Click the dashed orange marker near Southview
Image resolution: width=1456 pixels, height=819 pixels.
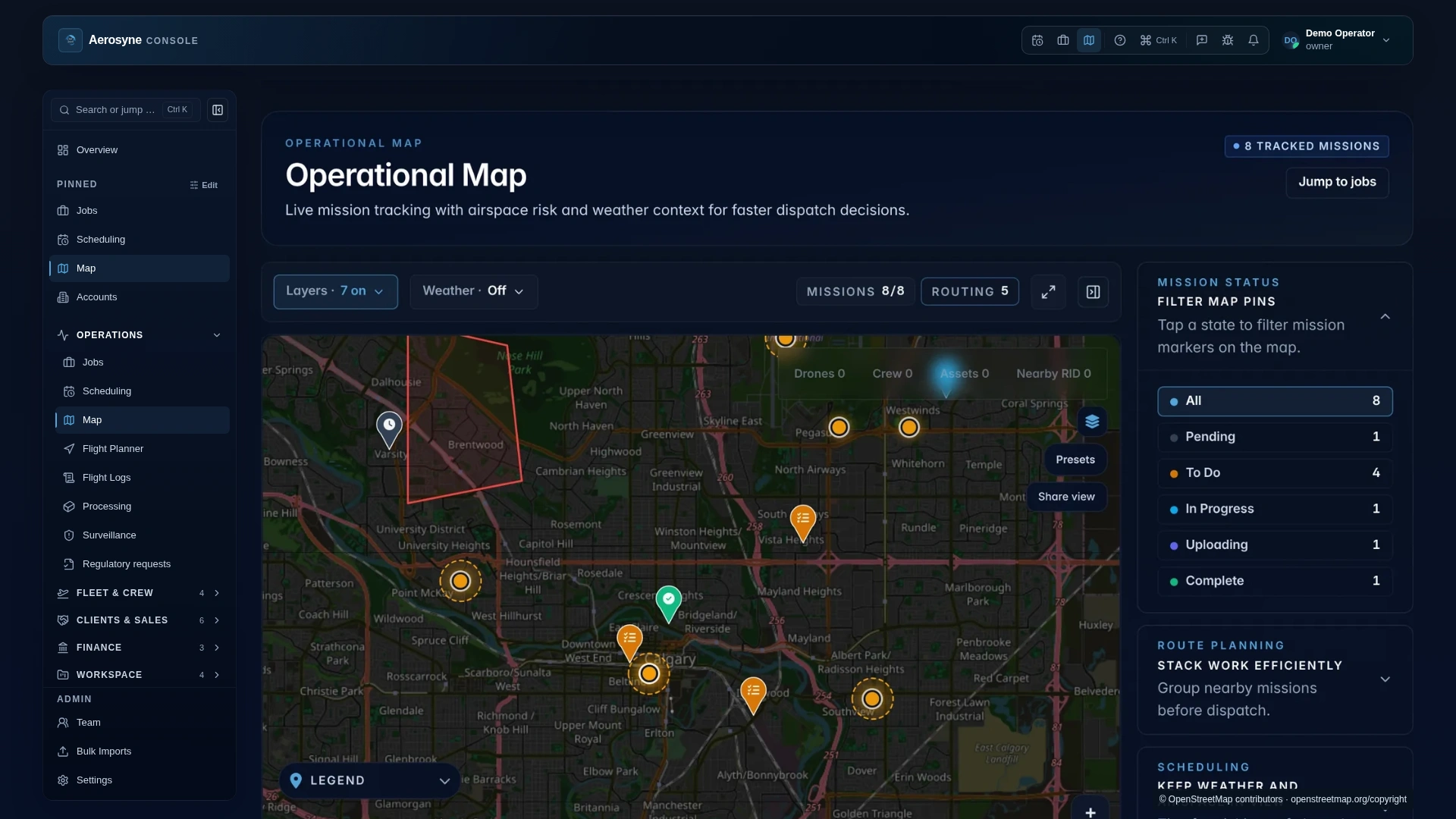[x=872, y=698]
